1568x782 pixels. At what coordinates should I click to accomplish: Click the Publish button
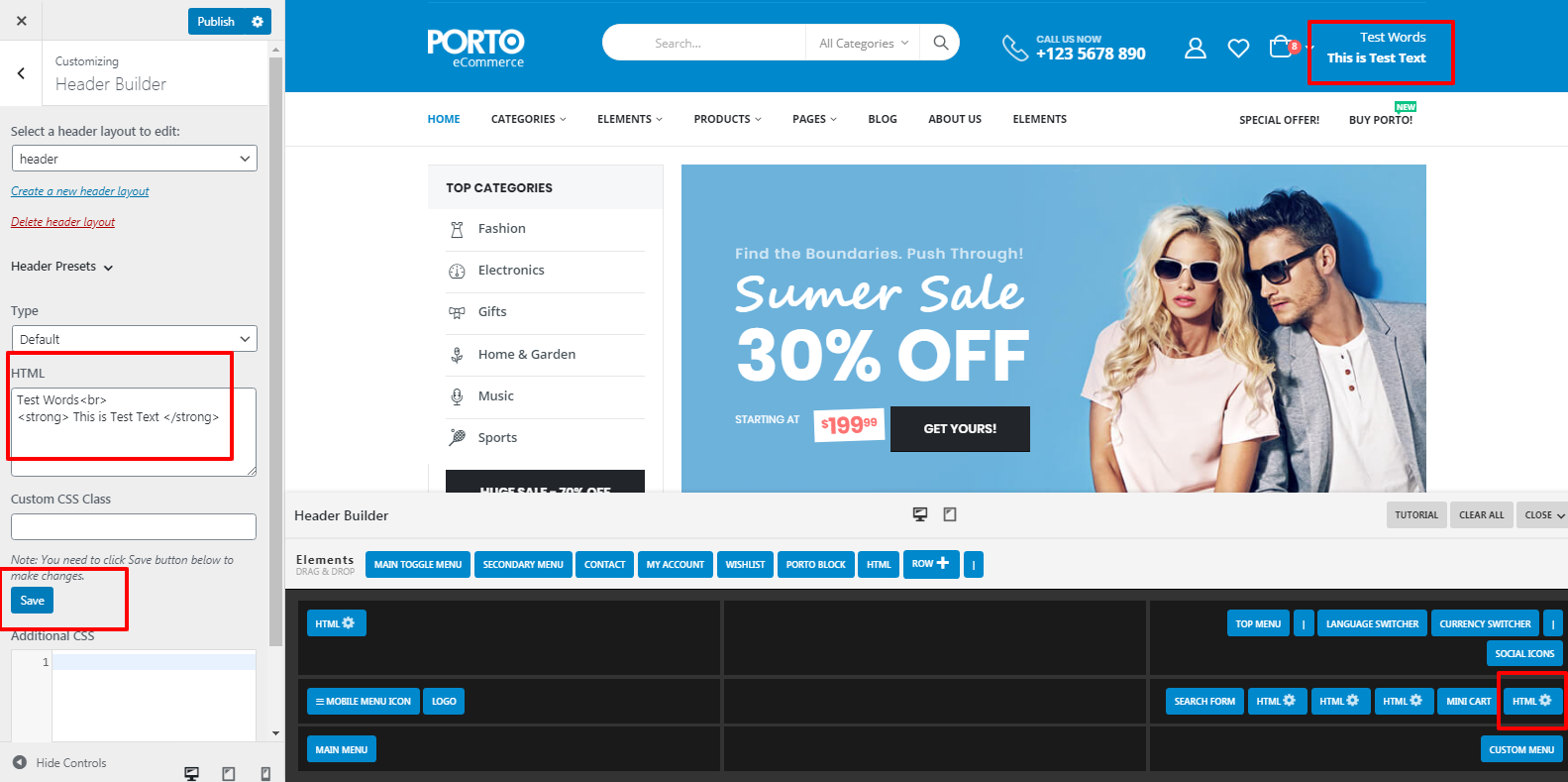[x=216, y=21]
